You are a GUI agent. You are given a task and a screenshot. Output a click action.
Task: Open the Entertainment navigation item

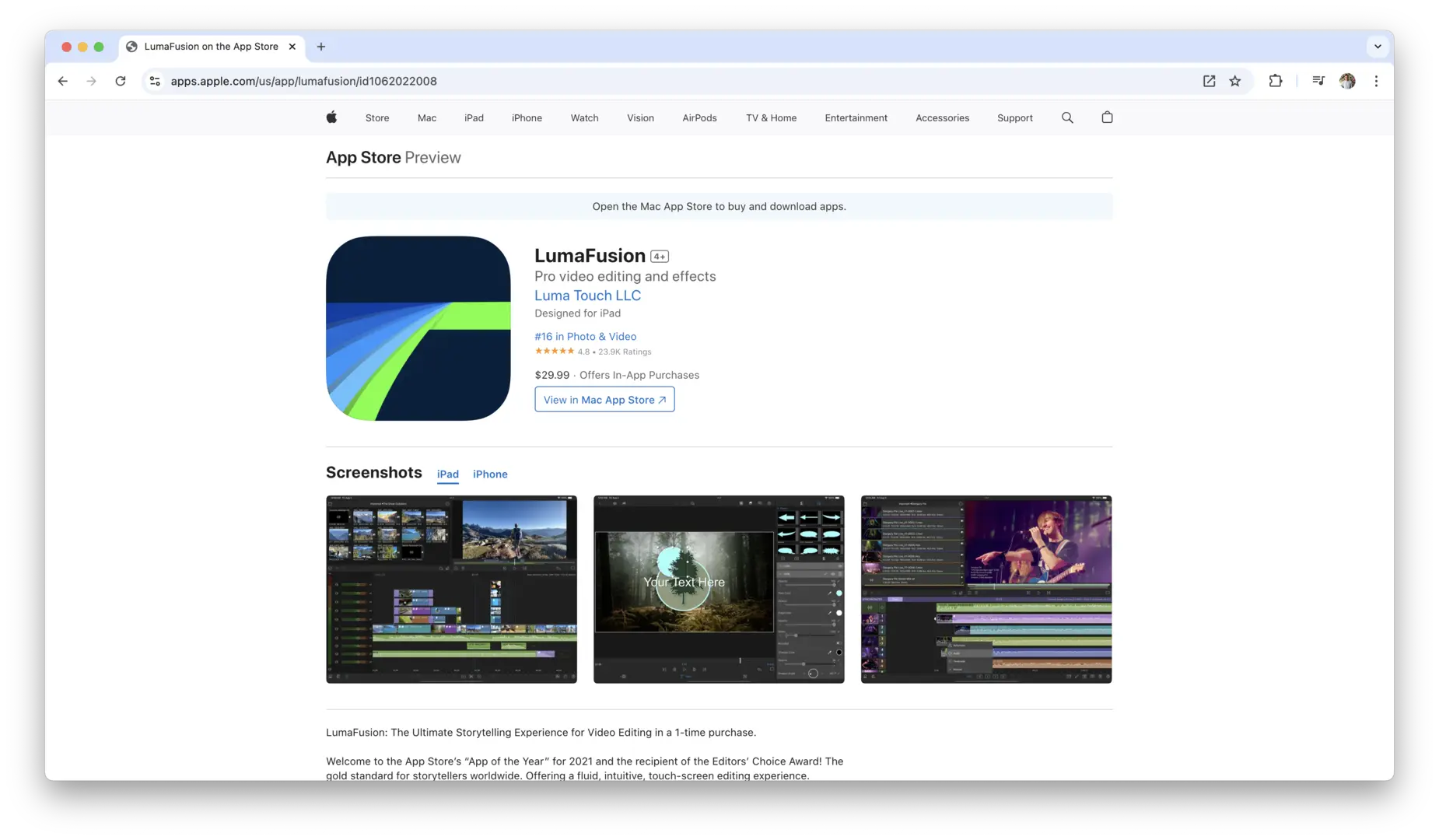(x=856, y=118)
